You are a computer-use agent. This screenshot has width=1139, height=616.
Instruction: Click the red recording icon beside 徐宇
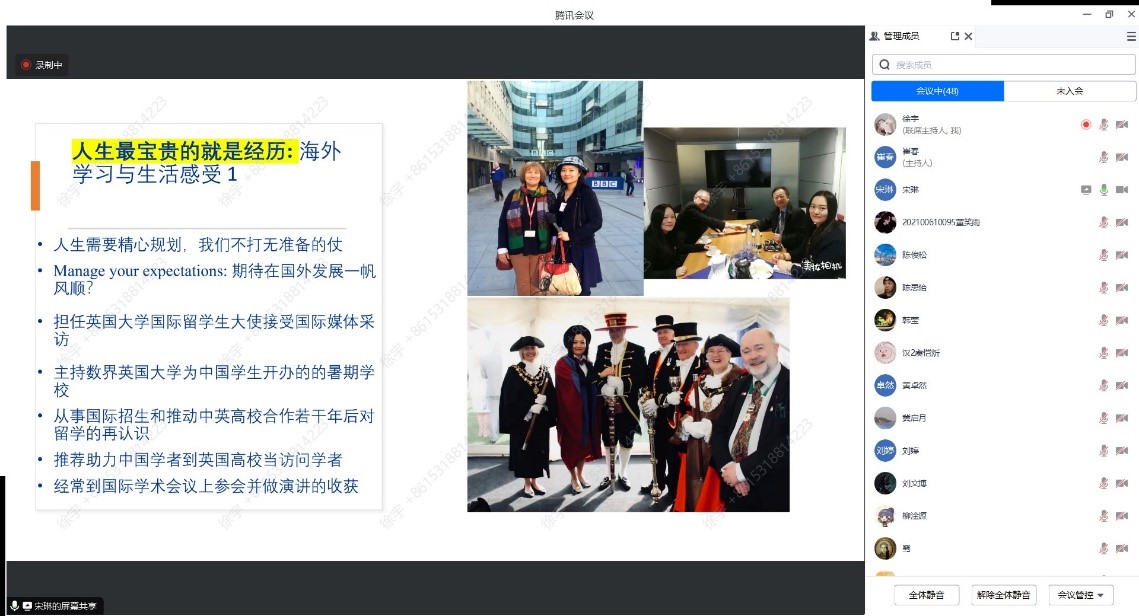coord(1086,125)
